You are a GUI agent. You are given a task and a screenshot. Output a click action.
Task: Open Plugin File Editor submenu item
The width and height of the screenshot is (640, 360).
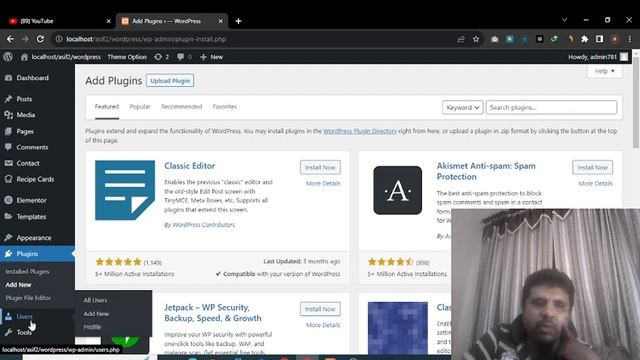pyautogui.click(x=28, y=298)
